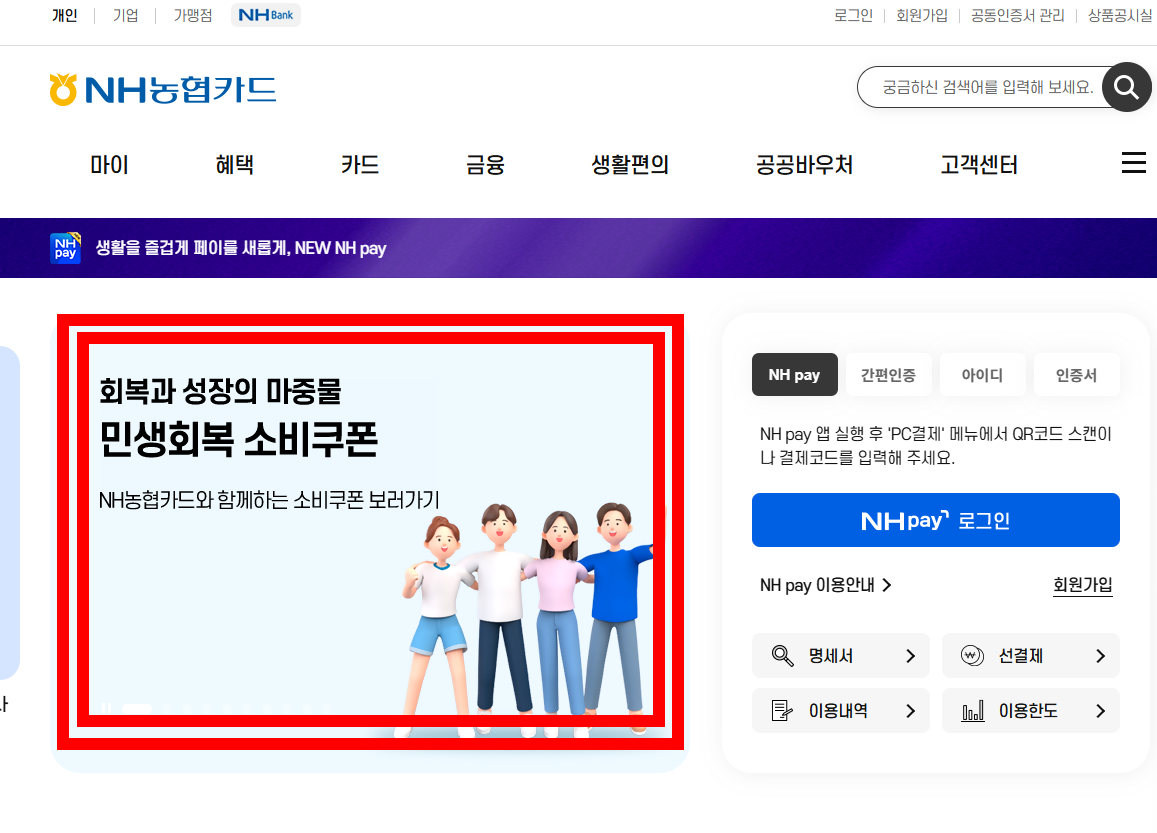1157x833 pixels.
Task: Switch to 아이디 login tab
Action: pos(982,375)
